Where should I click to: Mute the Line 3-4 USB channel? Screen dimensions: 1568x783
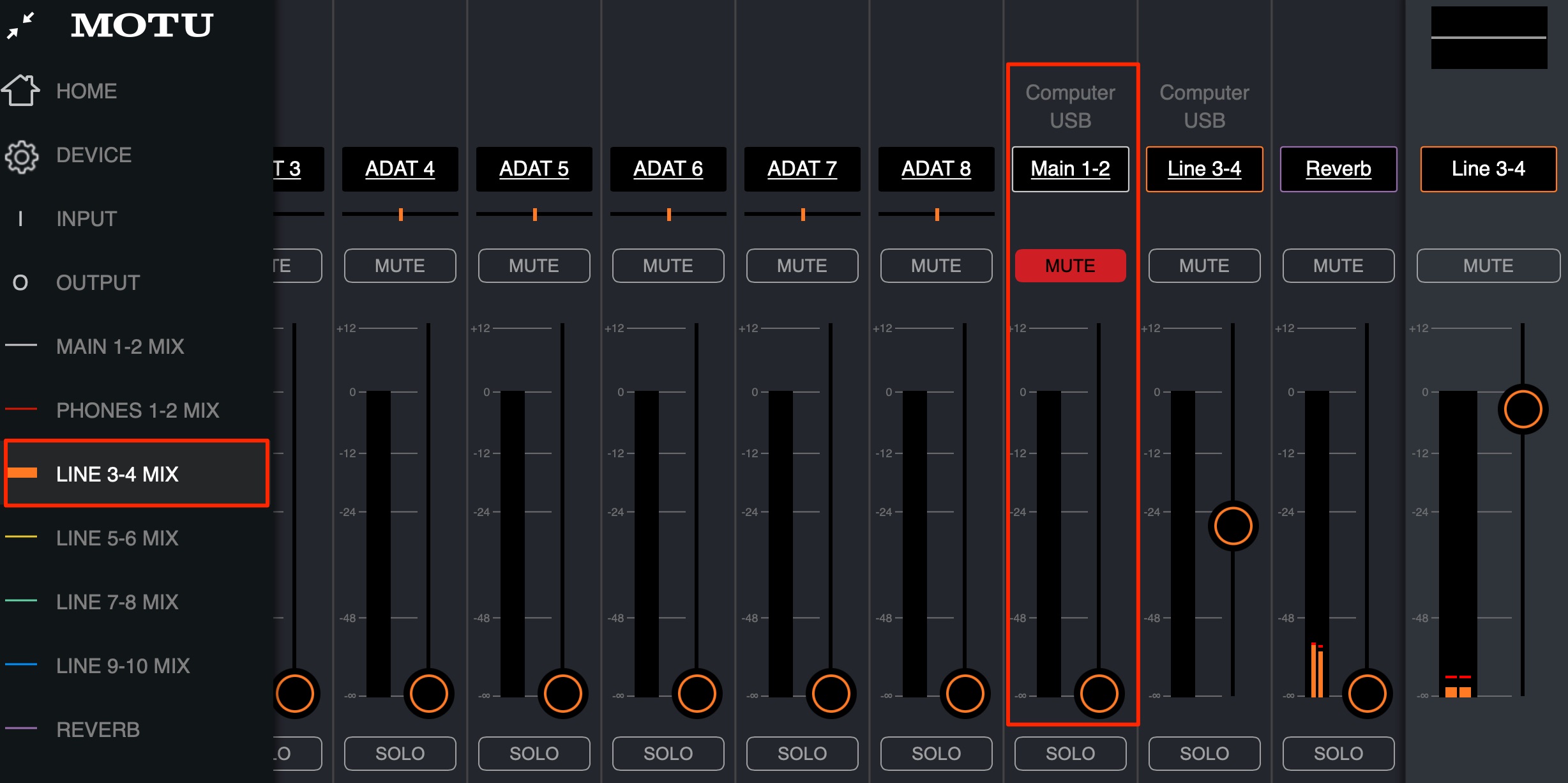pos(1204,266)
